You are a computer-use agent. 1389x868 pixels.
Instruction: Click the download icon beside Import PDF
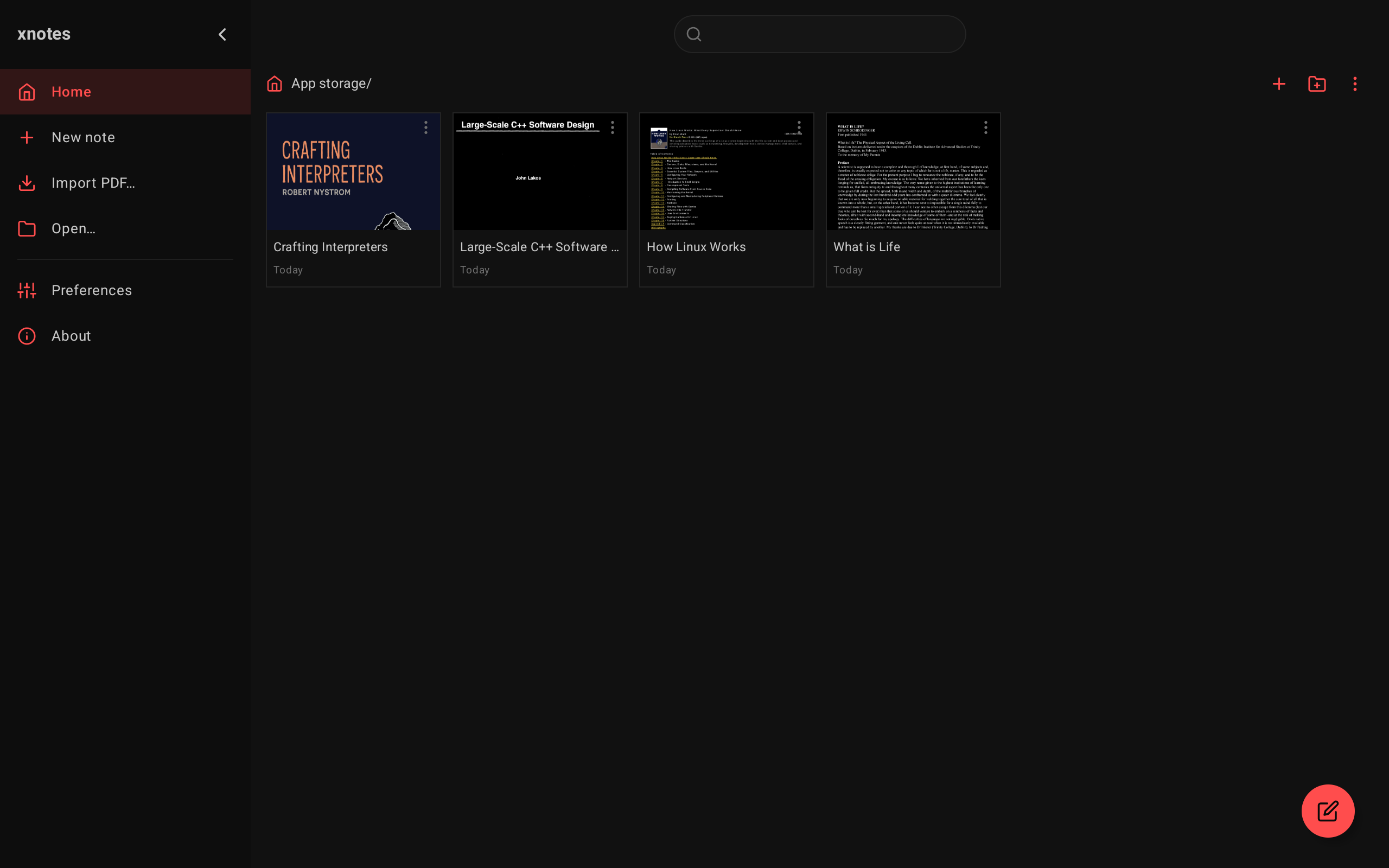(27, 183)
